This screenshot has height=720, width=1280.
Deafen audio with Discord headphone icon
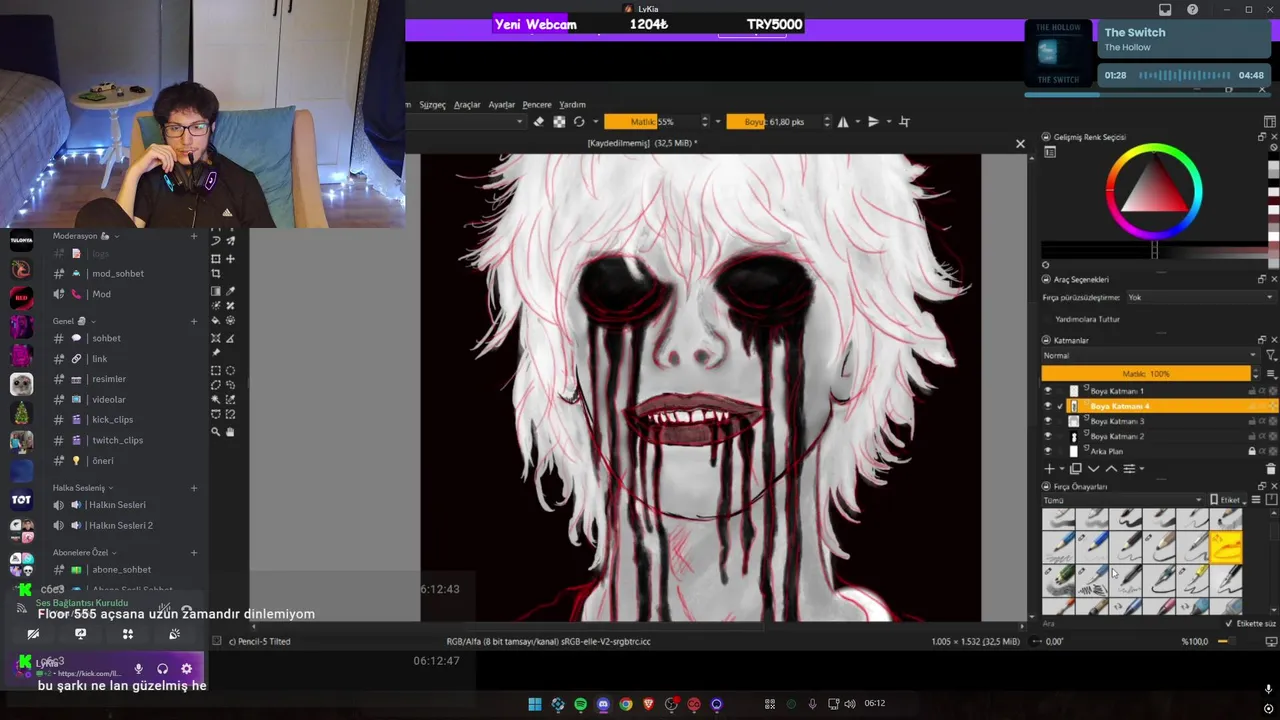162,668
